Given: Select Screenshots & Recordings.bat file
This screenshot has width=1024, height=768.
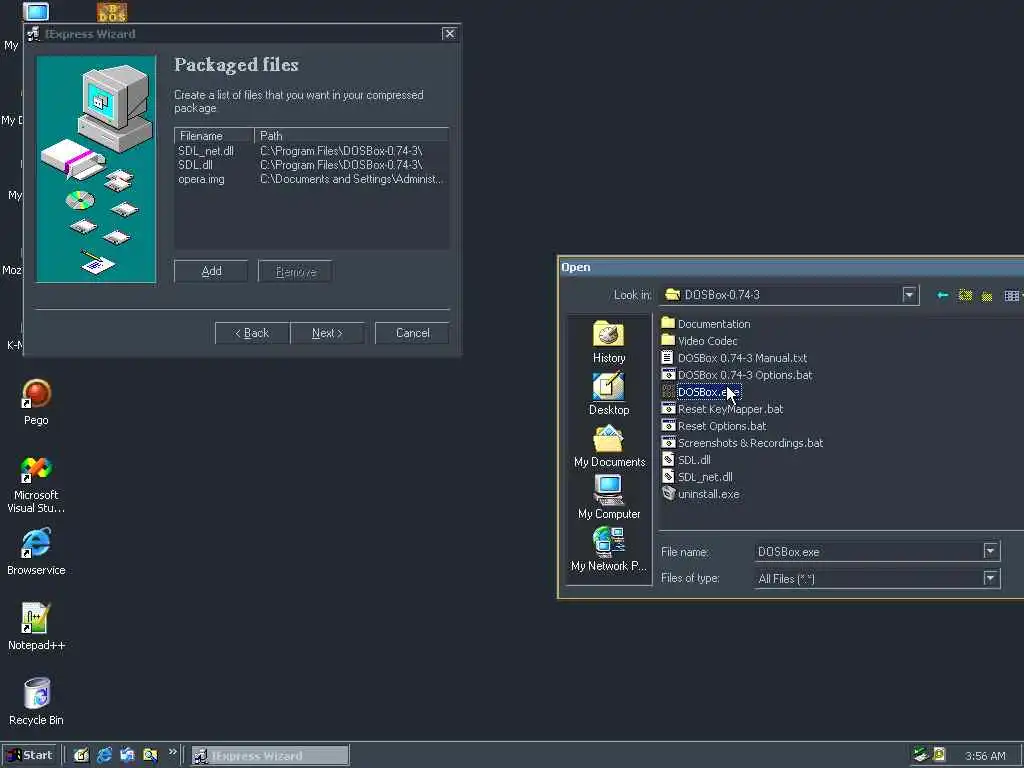Looking at the screenshot, I should click(x=742, y=443).
